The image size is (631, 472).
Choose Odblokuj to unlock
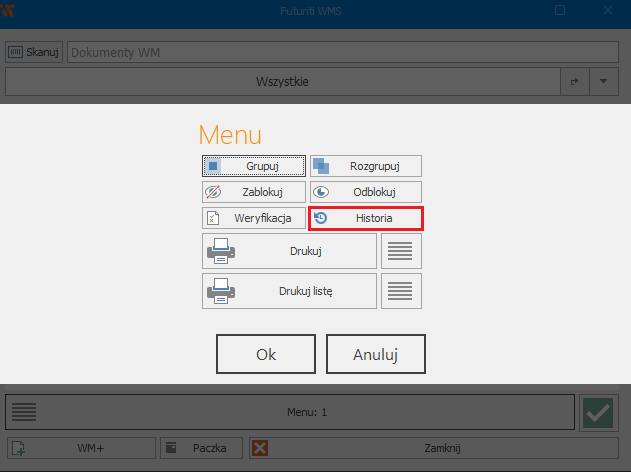pyautogui.click(x=366, y=192)
